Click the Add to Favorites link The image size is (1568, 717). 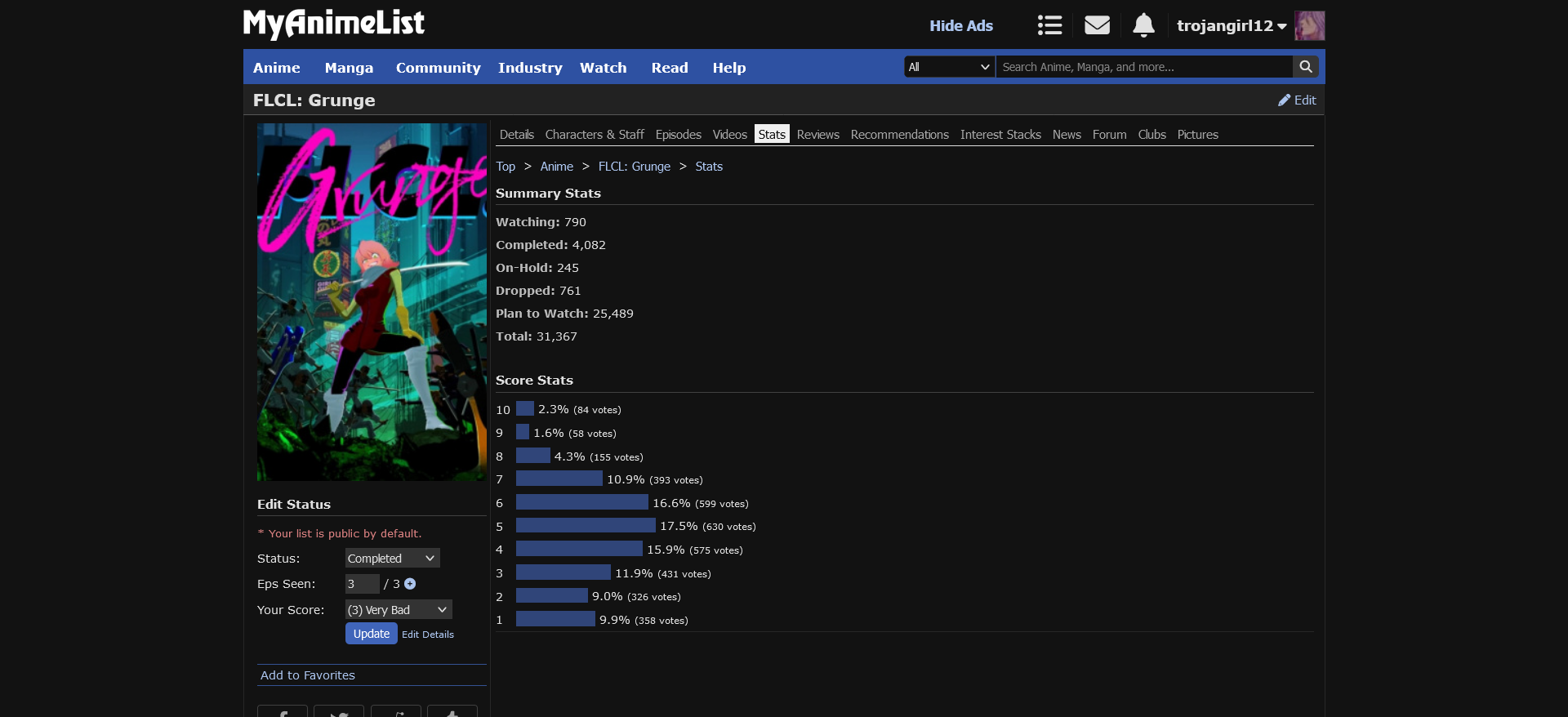(308, 675)
